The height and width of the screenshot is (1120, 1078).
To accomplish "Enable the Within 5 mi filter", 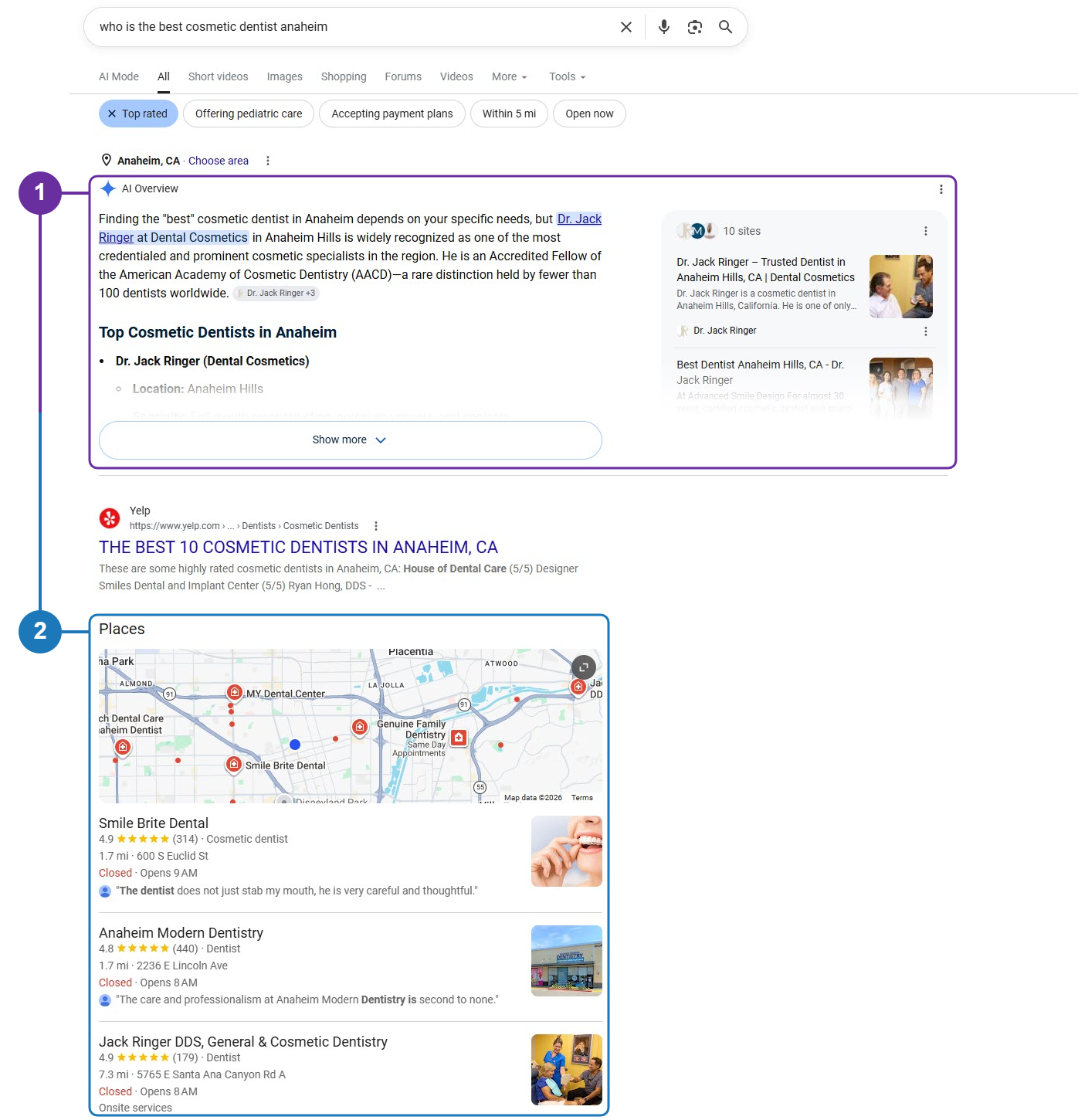I will tap(509, 114).
